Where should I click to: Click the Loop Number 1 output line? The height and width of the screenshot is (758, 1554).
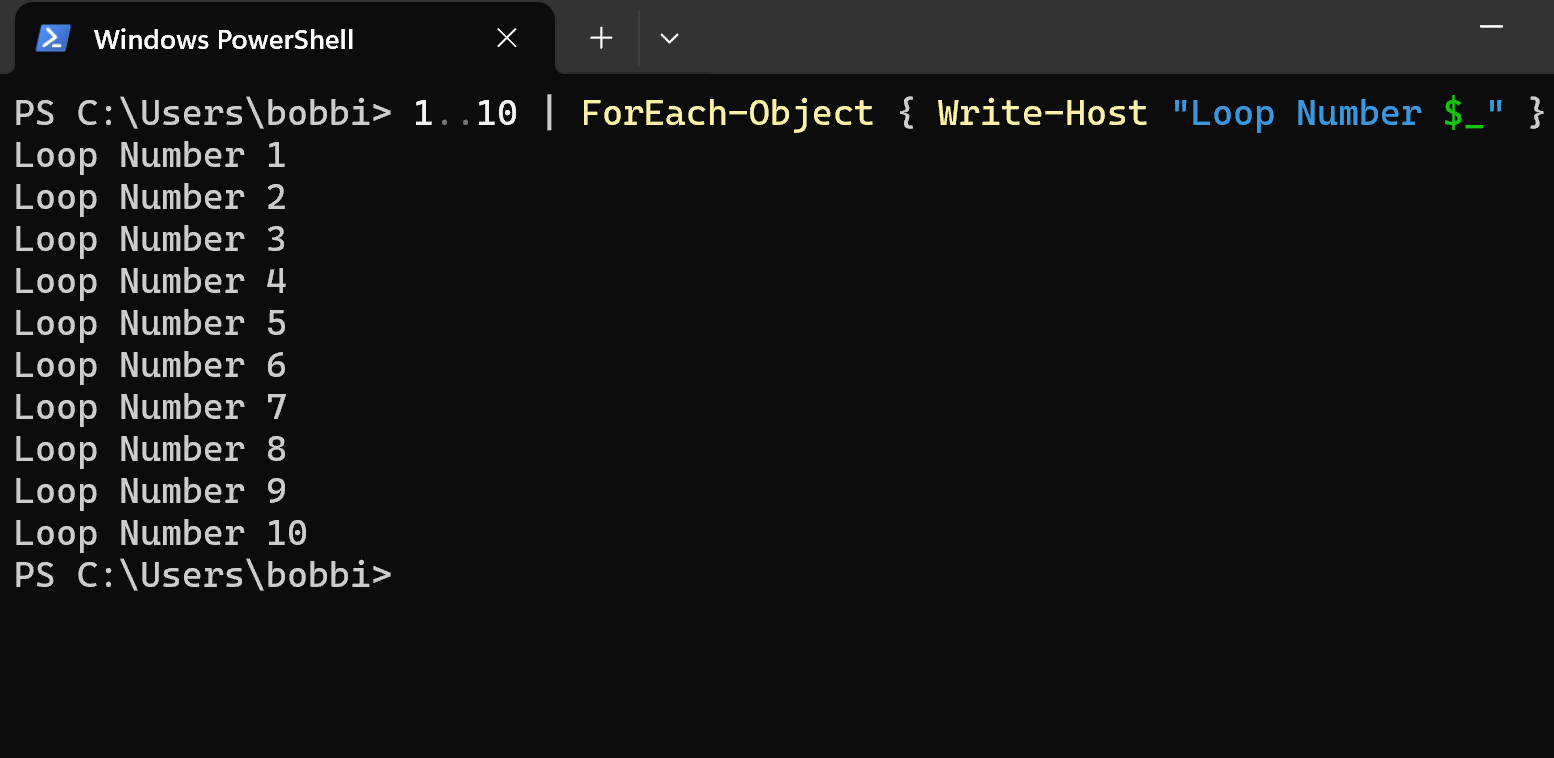click(x=149, y=154)
